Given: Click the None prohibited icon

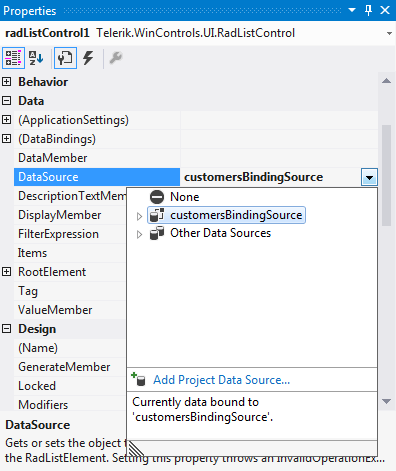Looking at the screenshot, I should pos(157,197).
